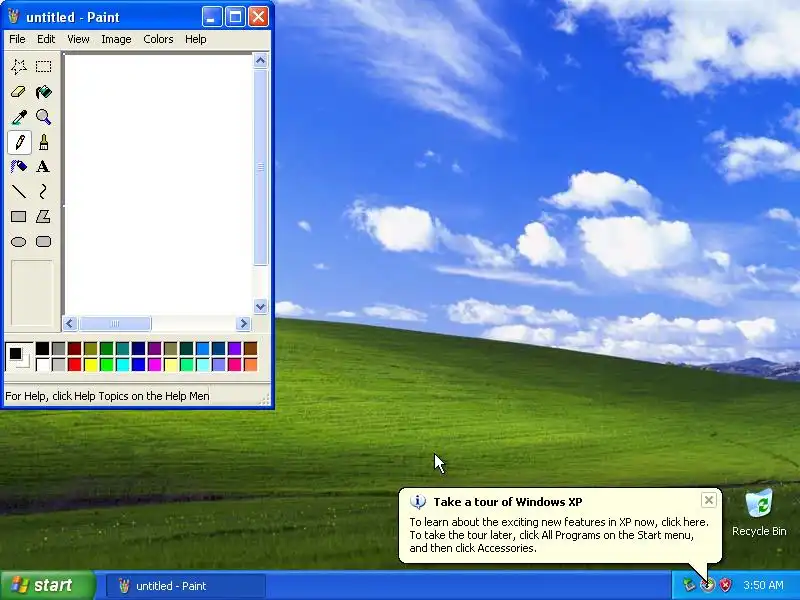Select the Magnifier tool

point(43,117)
